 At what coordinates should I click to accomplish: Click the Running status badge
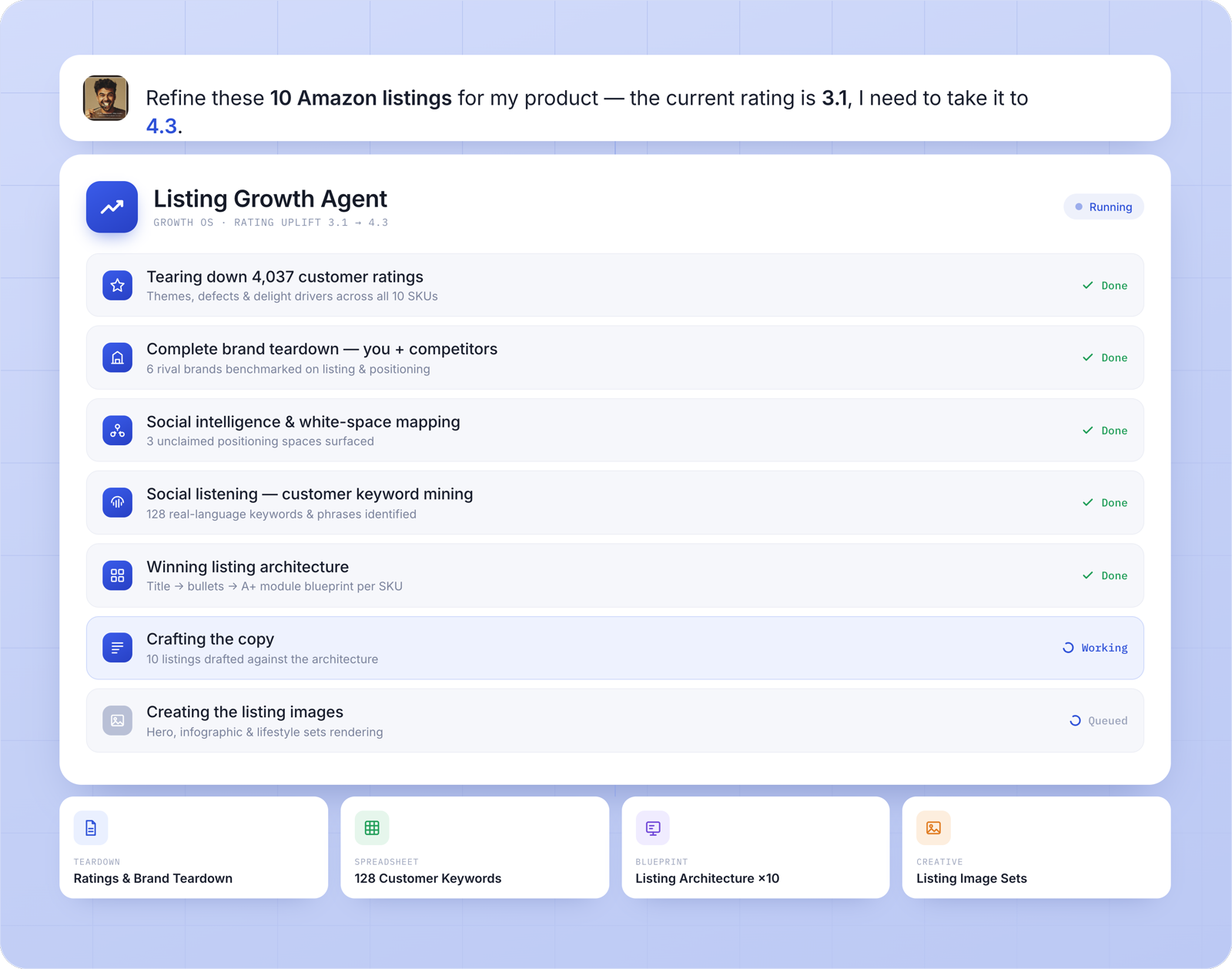click(x=1103, y=206)
